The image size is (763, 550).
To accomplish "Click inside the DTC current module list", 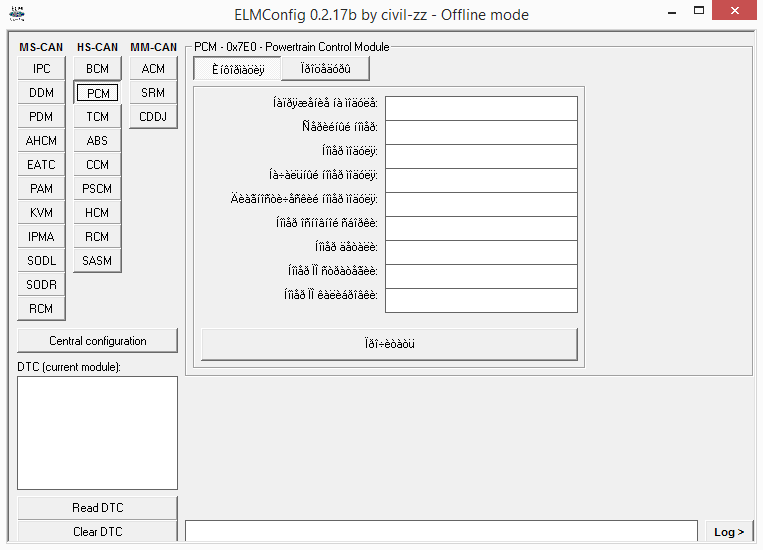I will coord(97,432).
